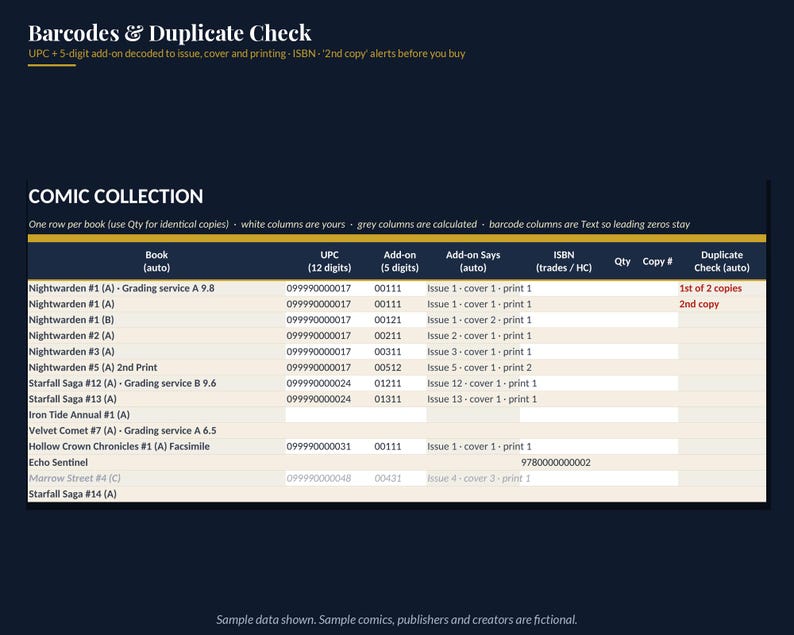Select 'Nightwarden #1 (A) · Grading service A 9.8' row
Screen dimensions: 794x635
coord(396,288)
